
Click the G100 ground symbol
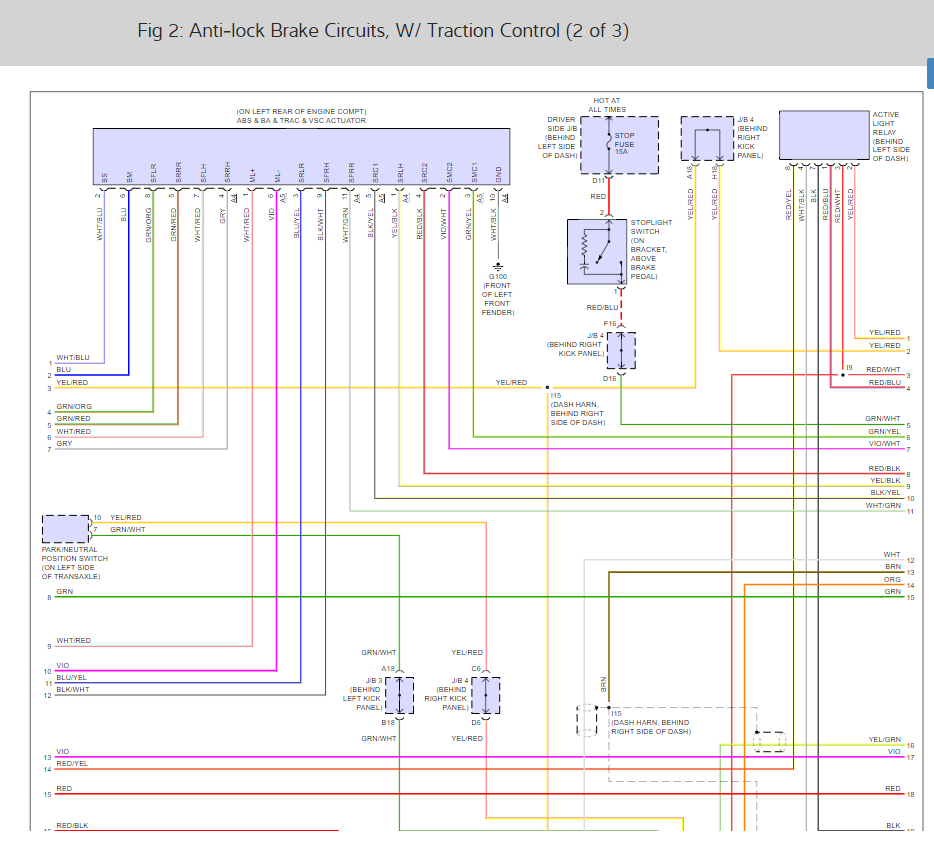[x=498, y=266]
